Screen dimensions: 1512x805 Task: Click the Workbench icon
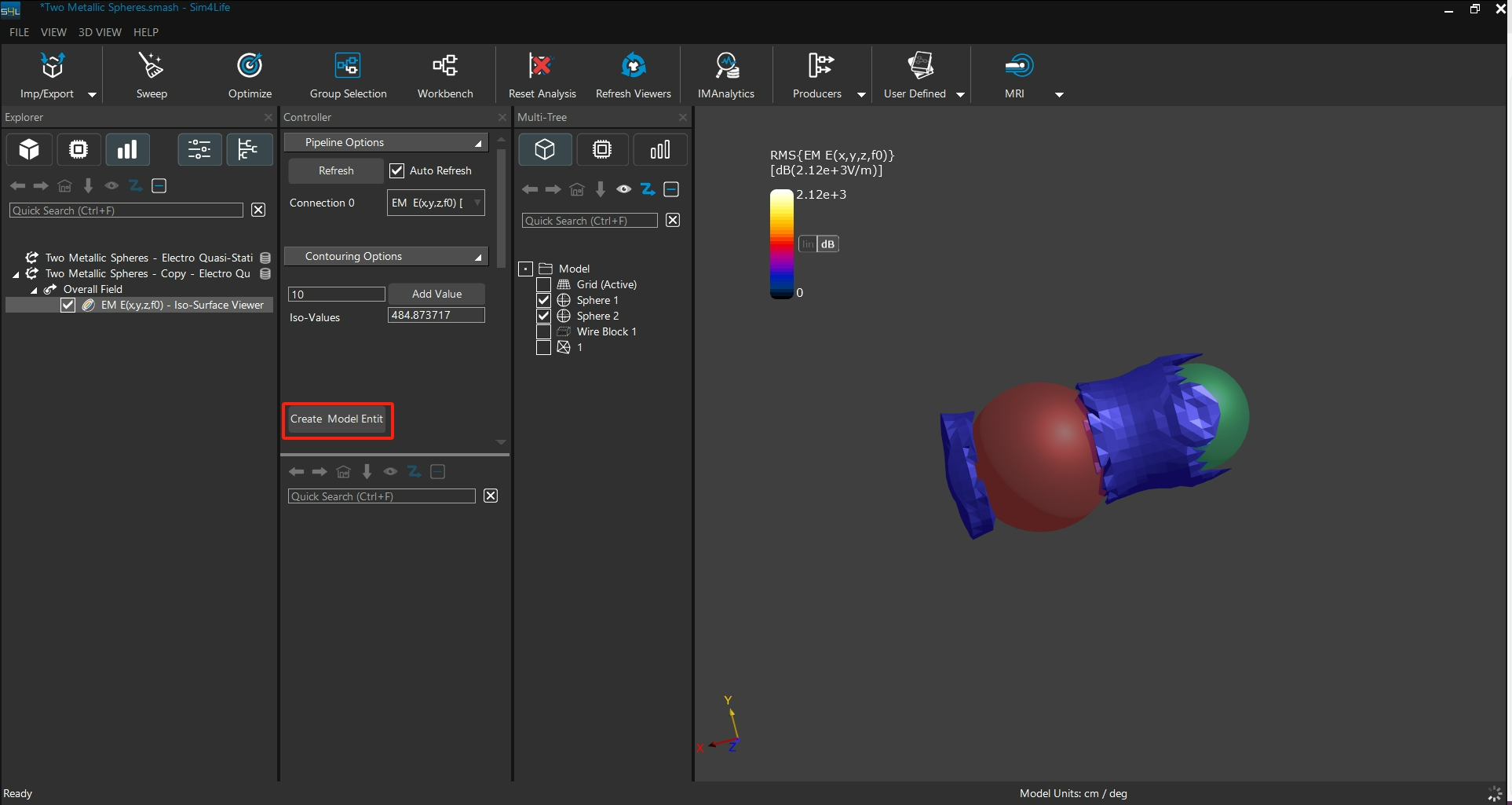click(445, 75)
